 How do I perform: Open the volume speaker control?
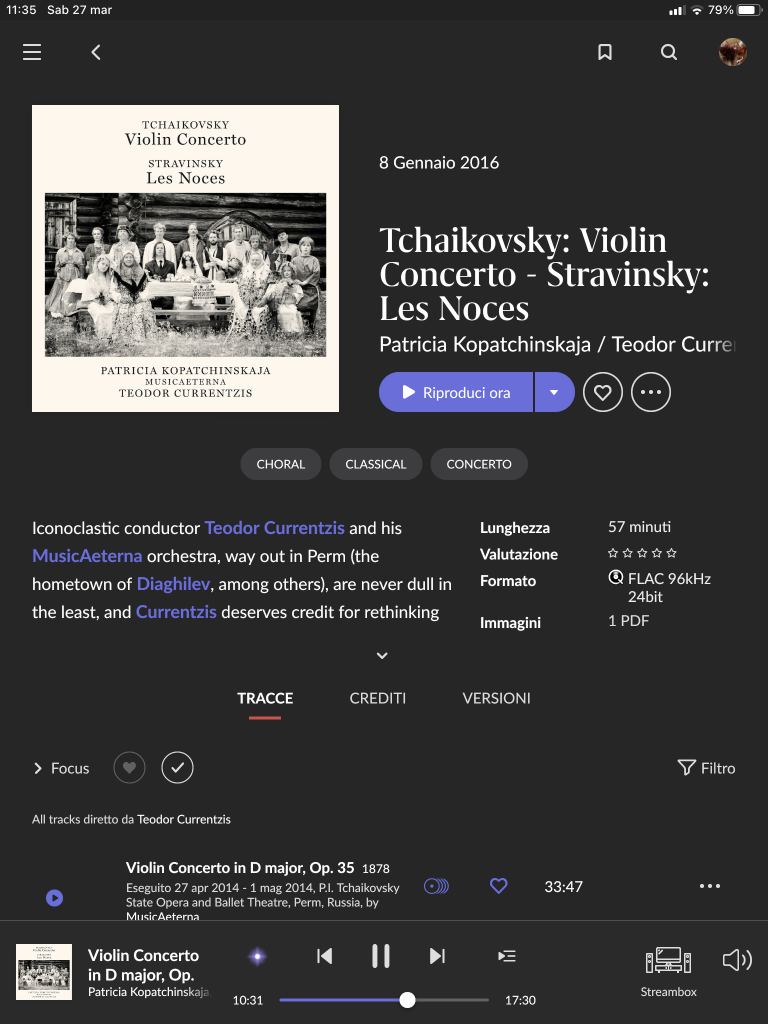pyautogui.click(x=737, y=960)
